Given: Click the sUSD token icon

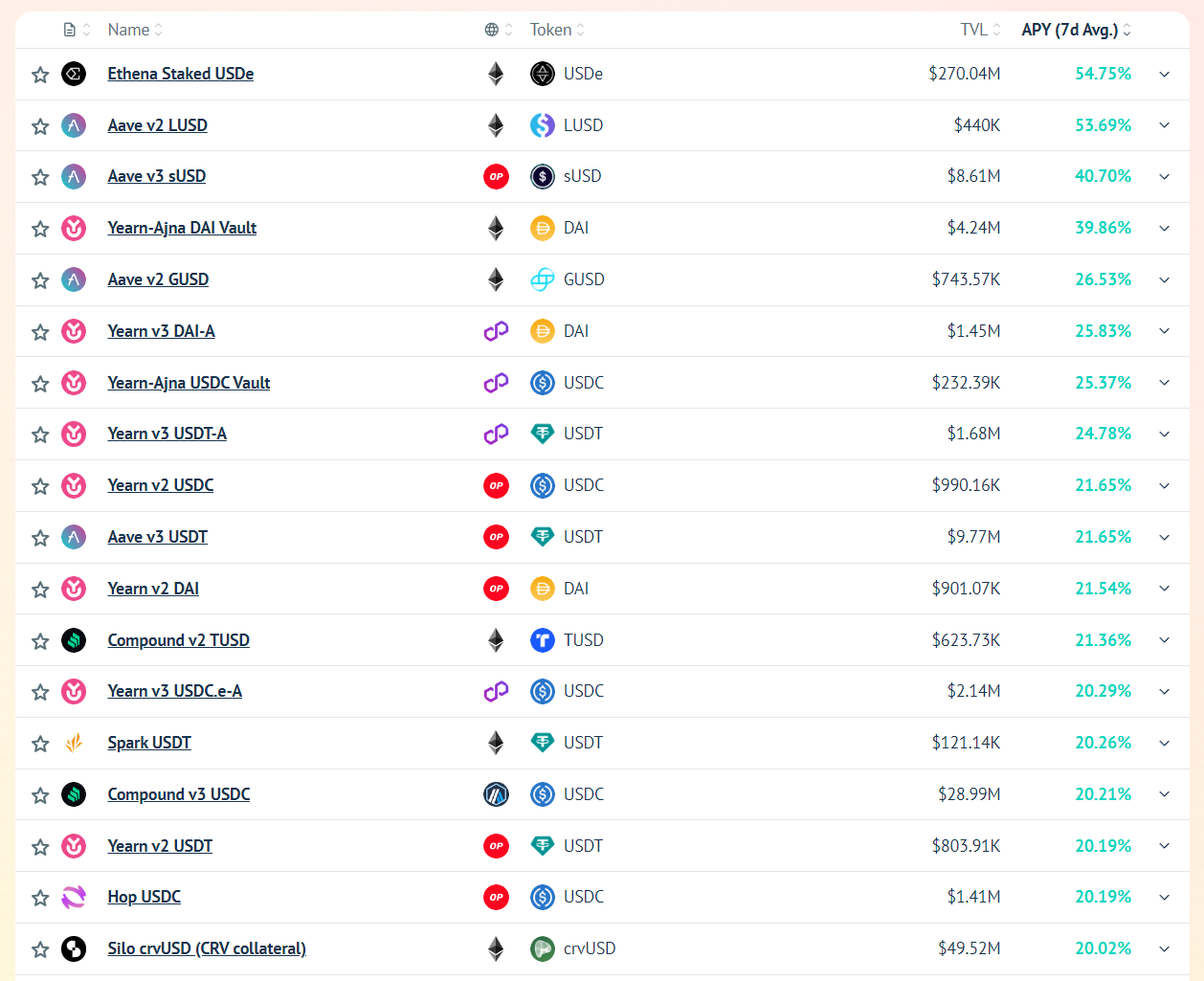Looking at the screenshot, I should [543, 176].
